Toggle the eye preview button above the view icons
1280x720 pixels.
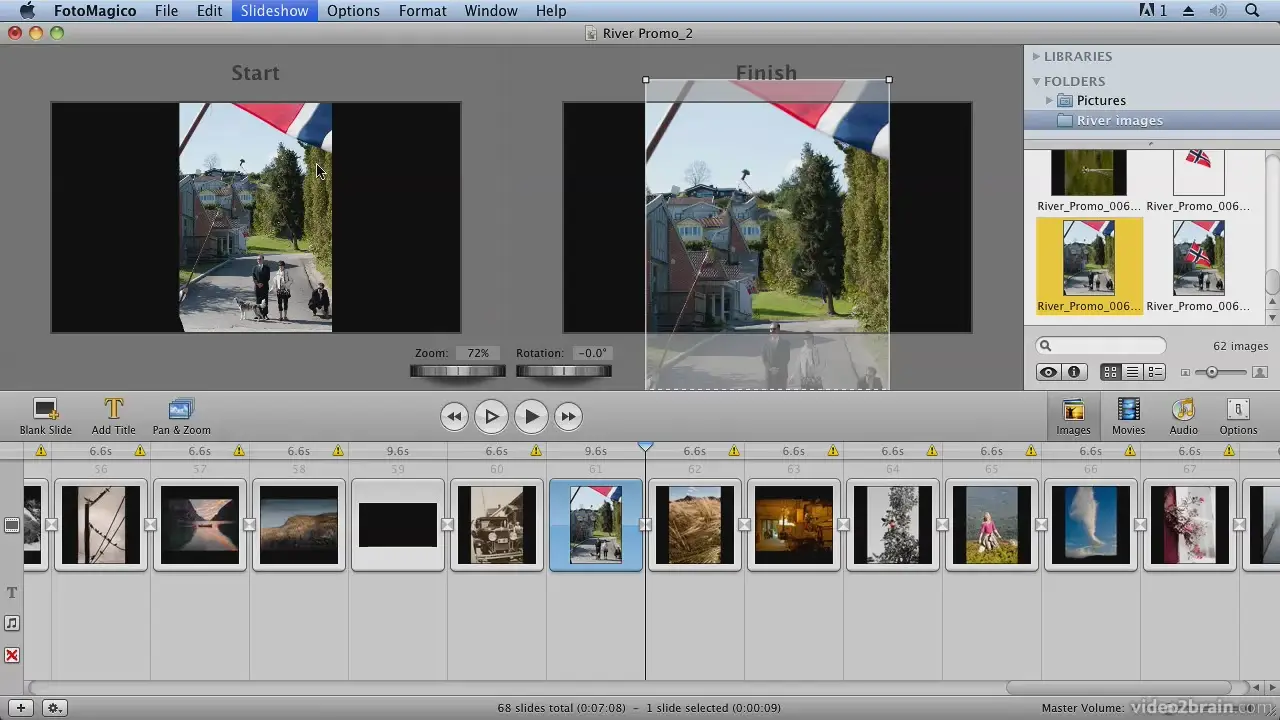tap(1047, 372)
